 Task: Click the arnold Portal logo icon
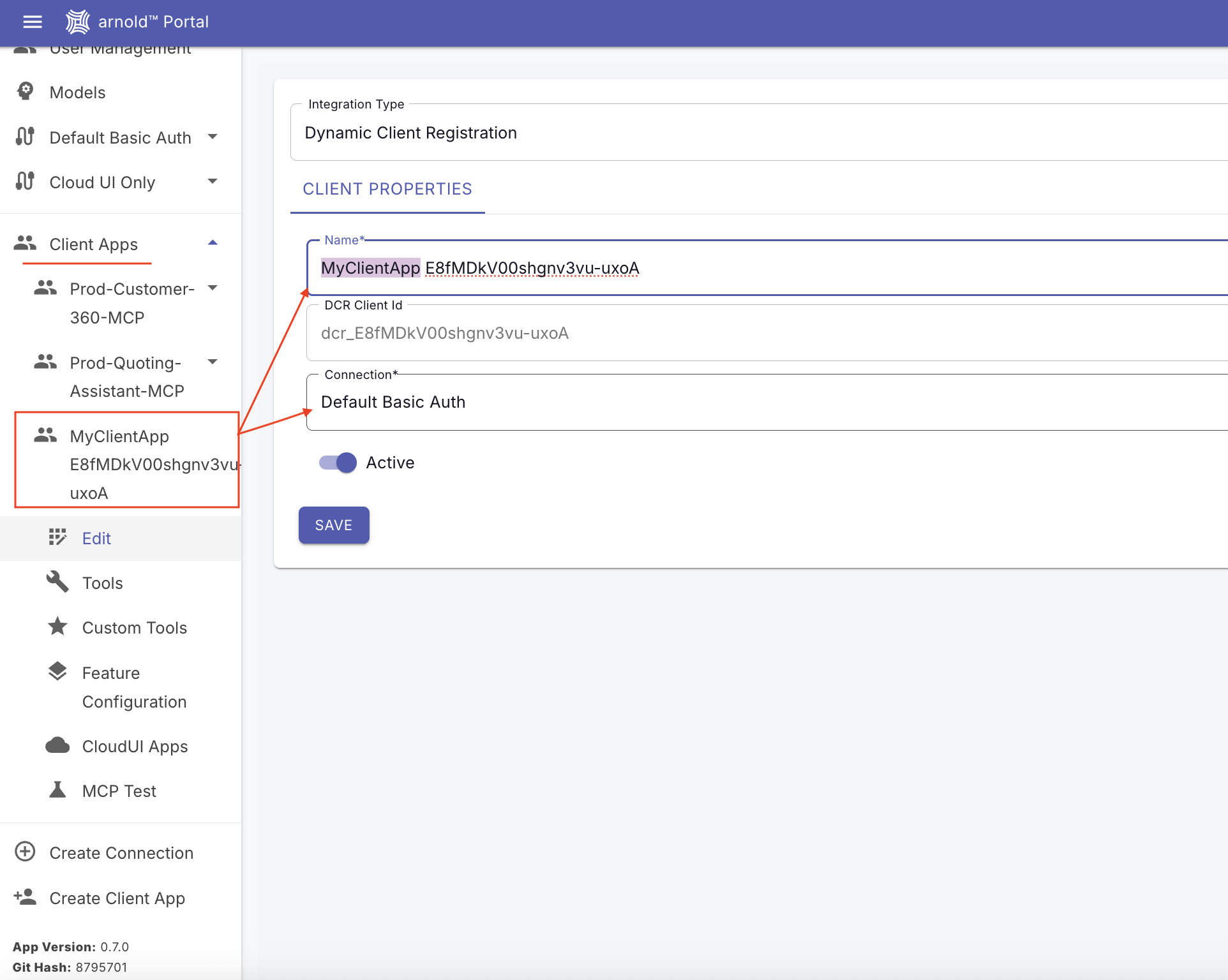tap(78, 22)
